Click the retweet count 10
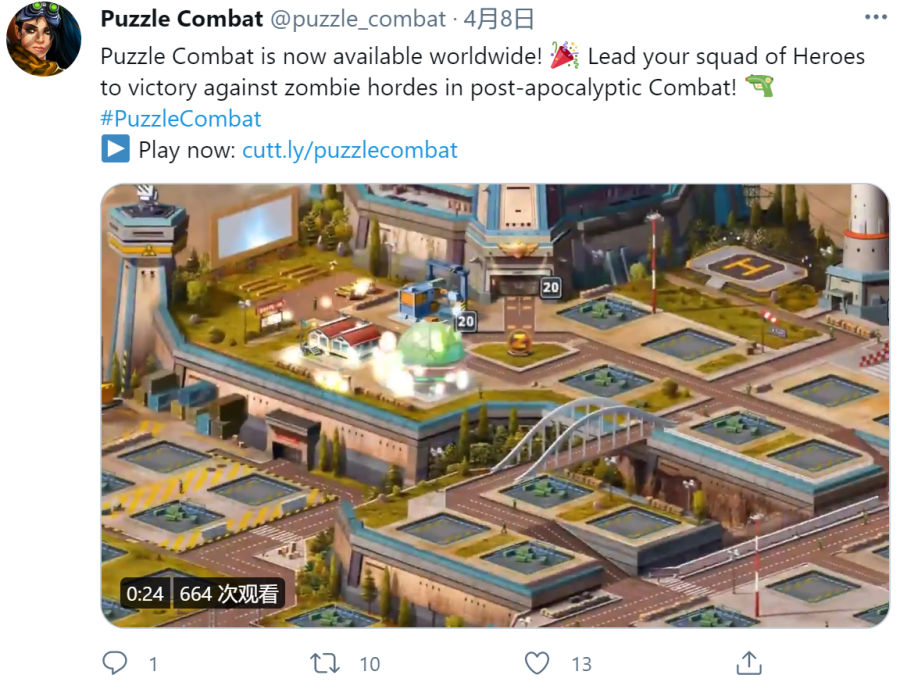 click(370, 664)
